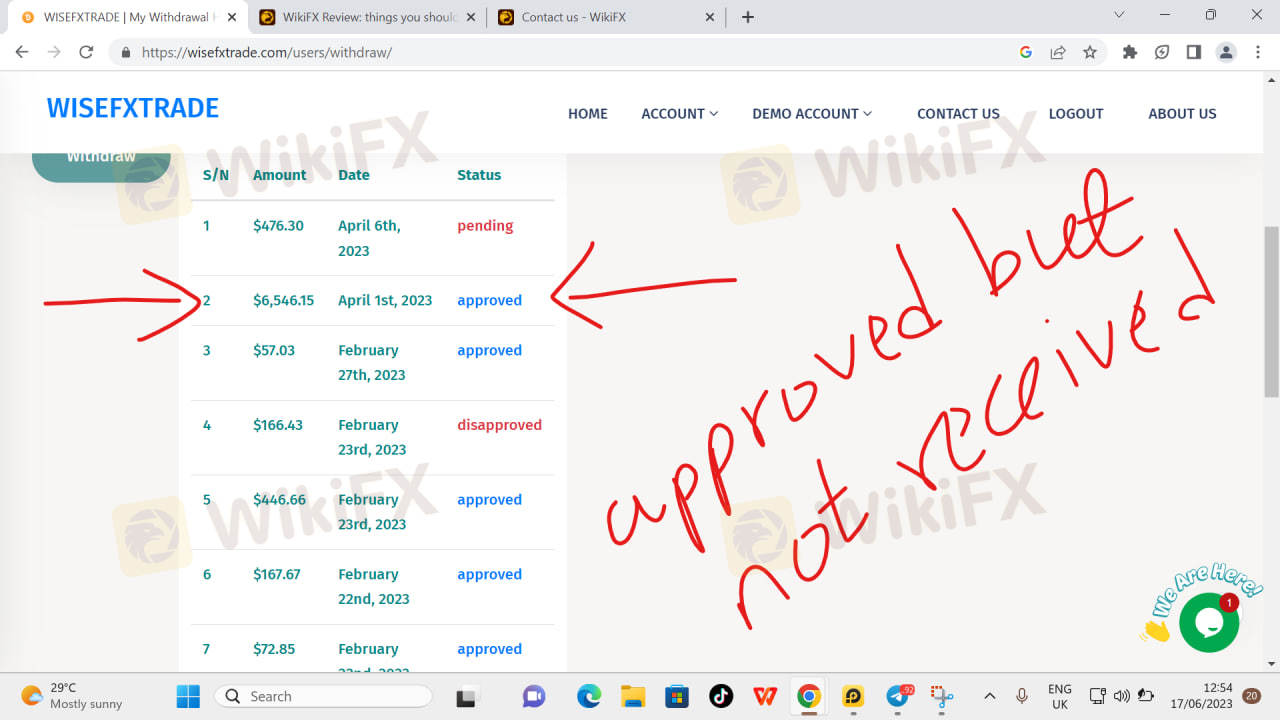Click the page vertical scrollbar thumb
The height and width of the screenshot is (720, 1280).
(x=1271, y=312)
